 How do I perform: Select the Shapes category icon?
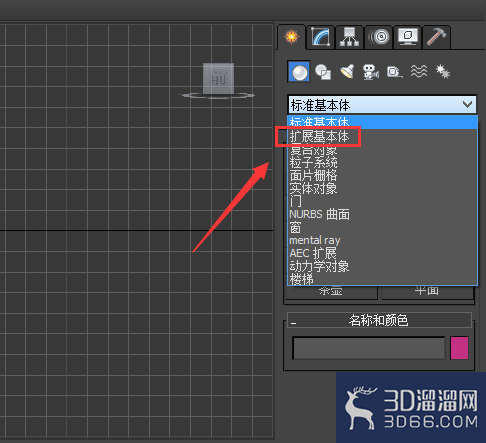point(323,71)
